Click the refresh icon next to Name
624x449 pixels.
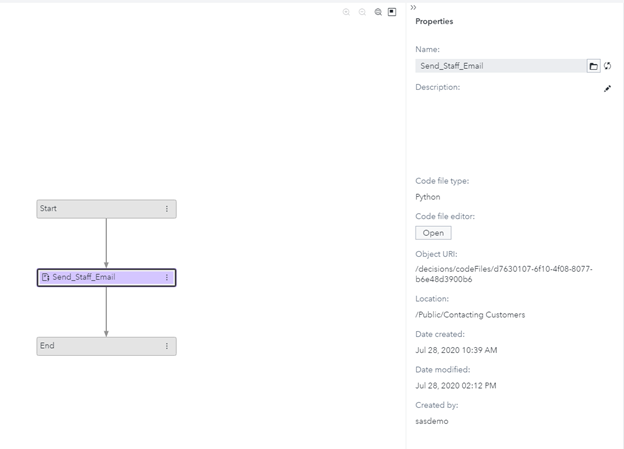click(607, 66)
